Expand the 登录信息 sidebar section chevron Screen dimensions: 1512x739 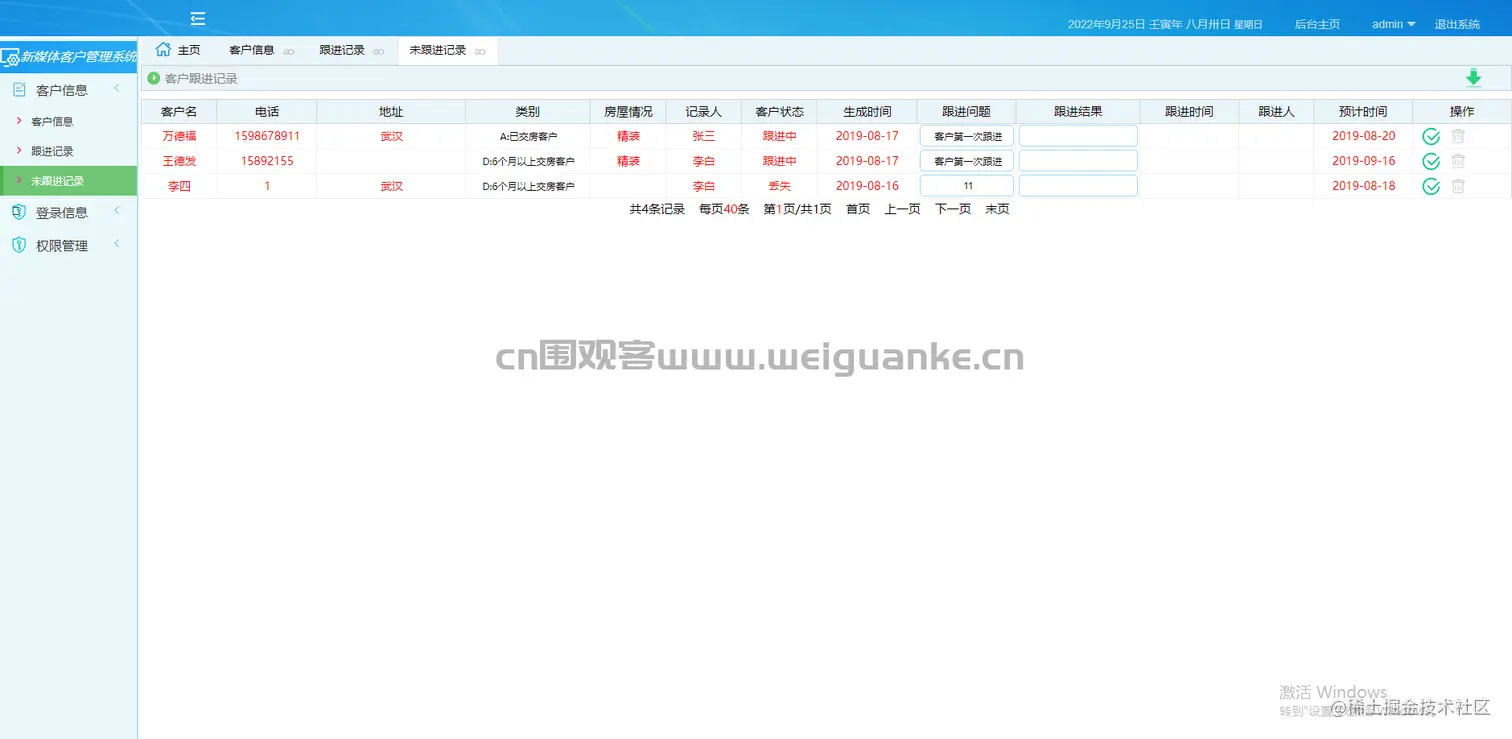pos(116,211)
